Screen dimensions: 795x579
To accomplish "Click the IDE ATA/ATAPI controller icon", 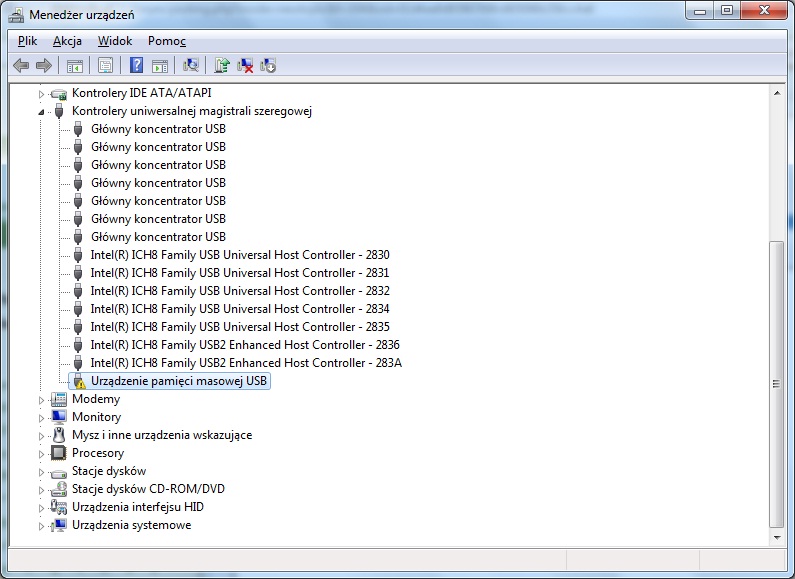I will (x=59, y=94).
